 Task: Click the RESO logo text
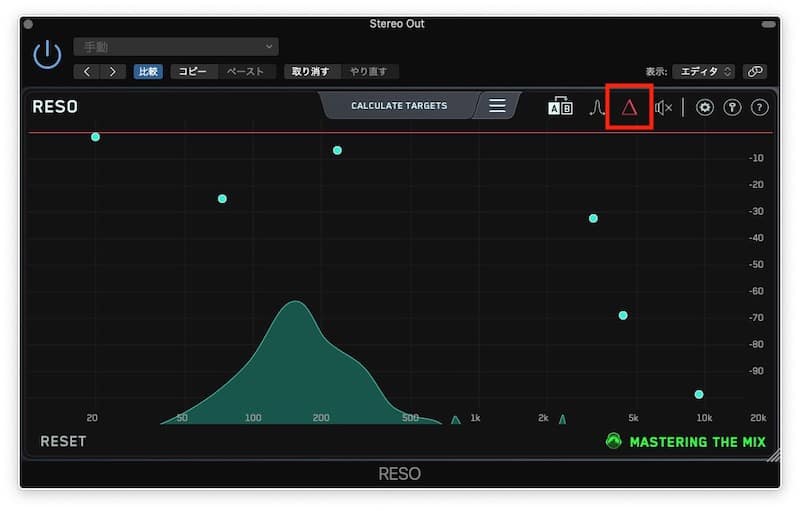click(x=55, y=107)
